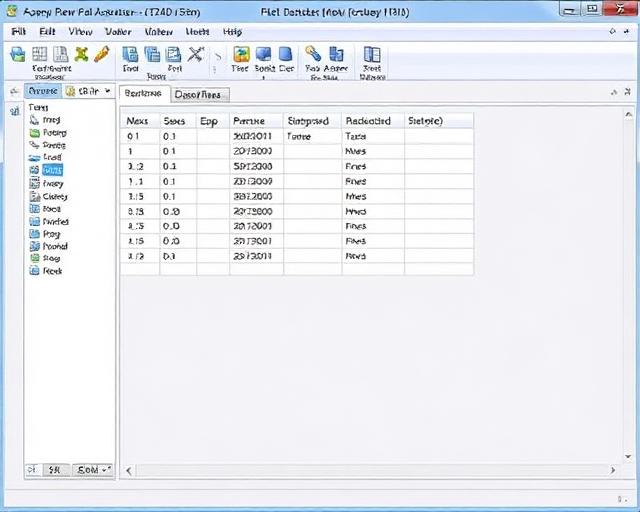The height and width of the screenshot is (512, 640).
Task: Click the Sintprad column header
Action: coord(313,121)
